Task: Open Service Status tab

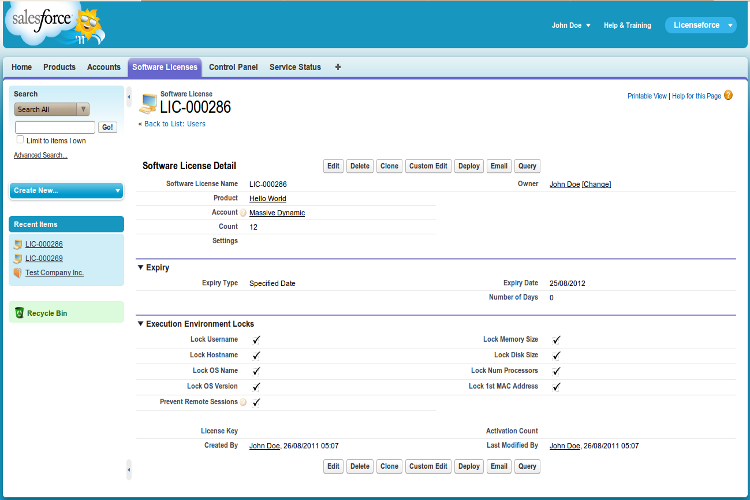Action: (x=295, y=67)
